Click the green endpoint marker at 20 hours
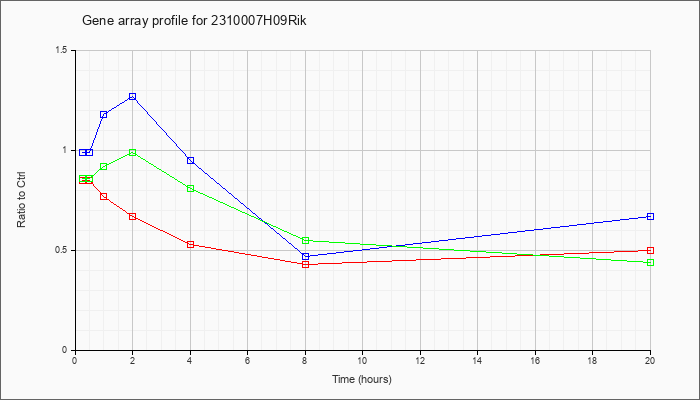Image resolution: width=700 pixels, height=400 pixels. [650, 262]
